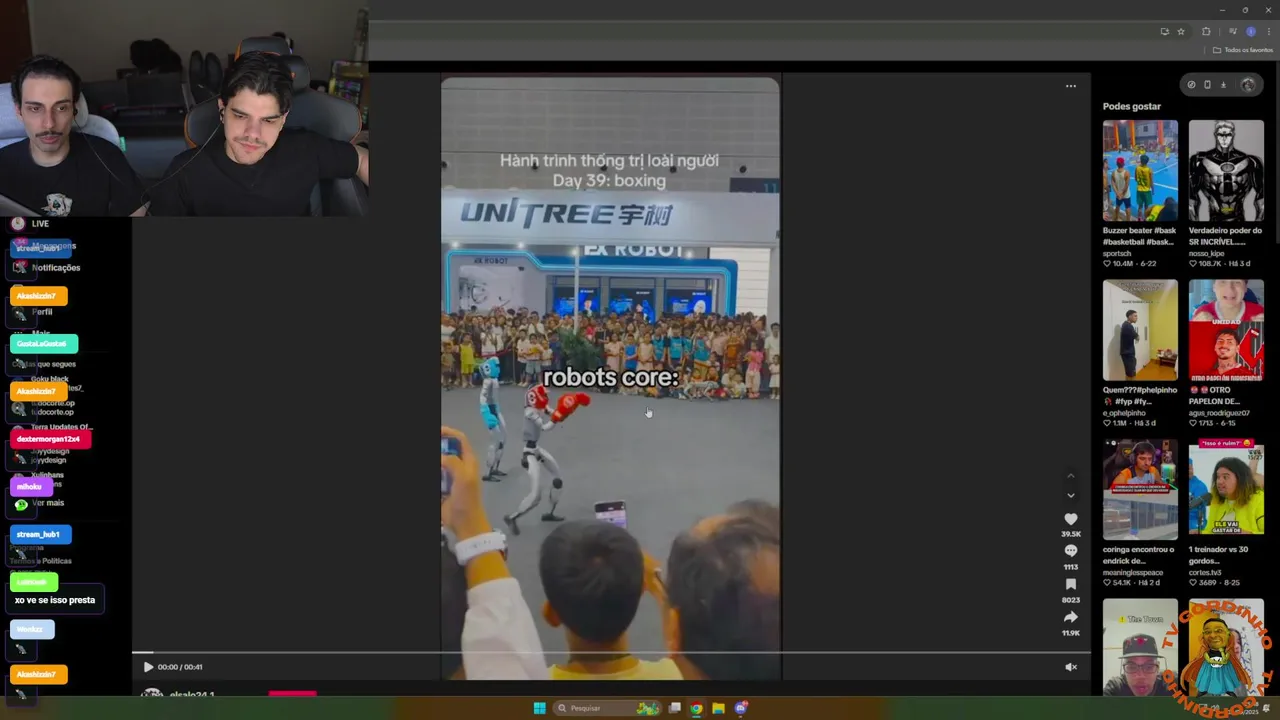
Task: Open Verdadeiro poder do SR INCRÍVEL thumbnail
Action: (x=1226, y=171)
